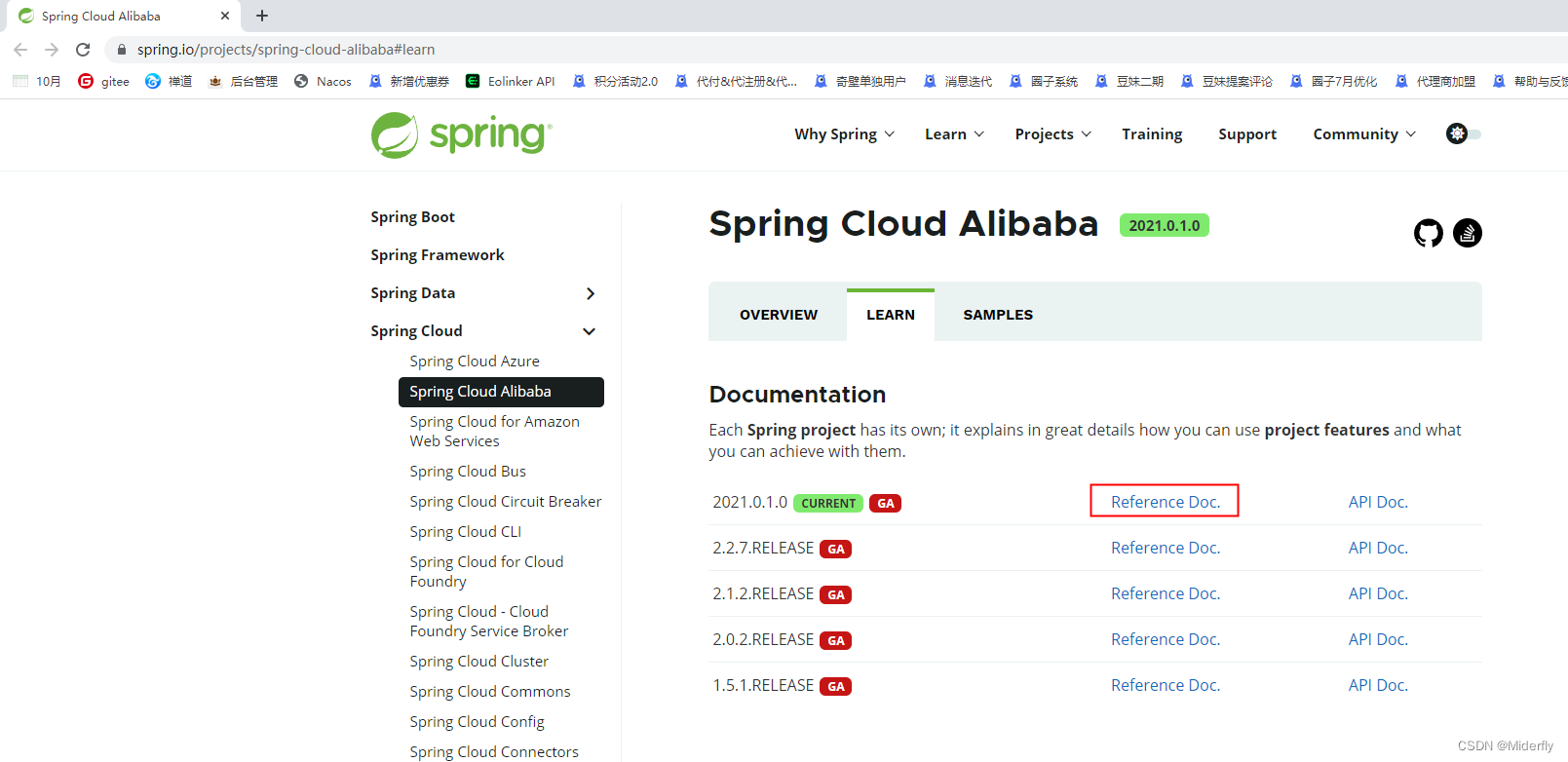The width and height of the screenshot is (1568, 762).
Task: Open the 消息迭代 bookmark
Action: [x=957, y=82]
